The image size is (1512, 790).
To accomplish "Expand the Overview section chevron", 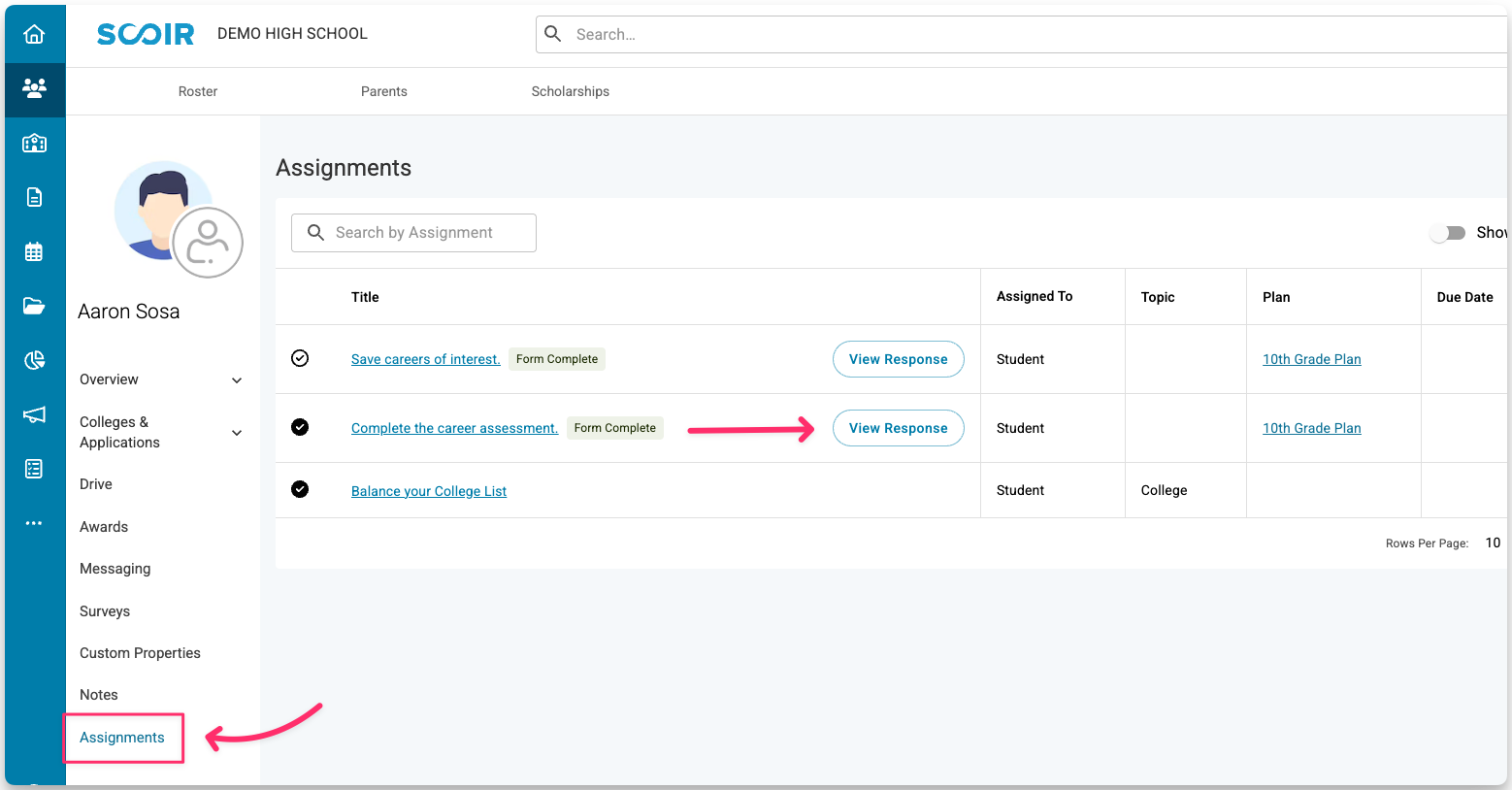I will pos(237,380).
